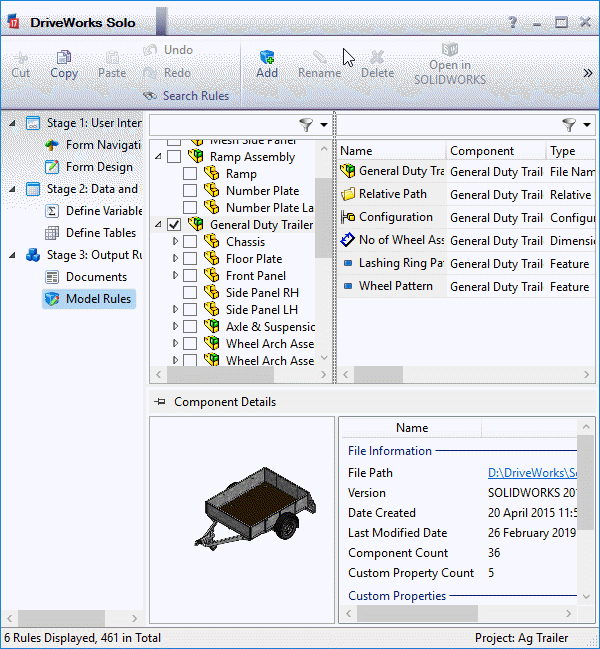Viewport: 600px width, 649px height.
Task: Click the model tree filter funnel icon
Action: point(306,125)
